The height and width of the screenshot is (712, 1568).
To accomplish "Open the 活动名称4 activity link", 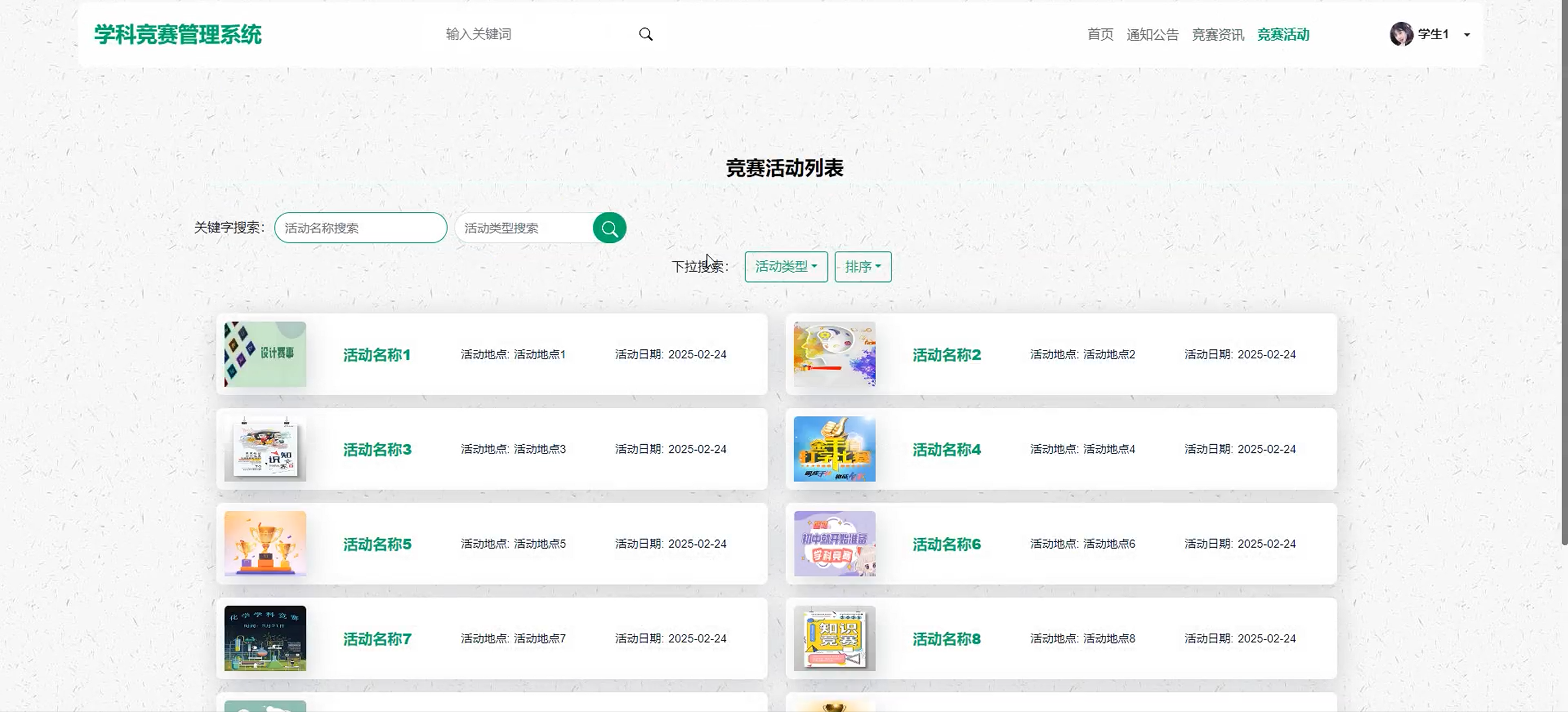I will [946, 450].
